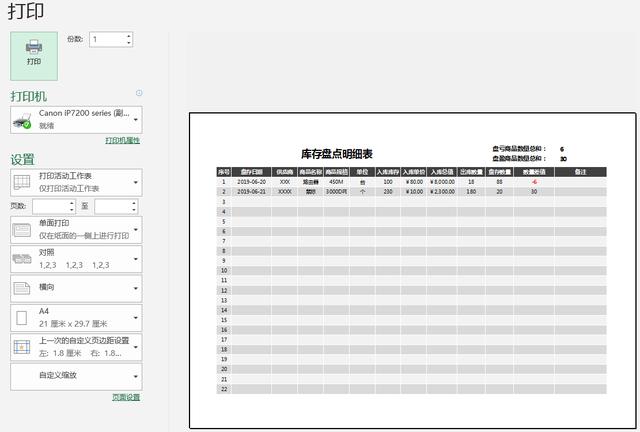
Task: Open the A4 paper size dropdown
Action: (76, 318)
